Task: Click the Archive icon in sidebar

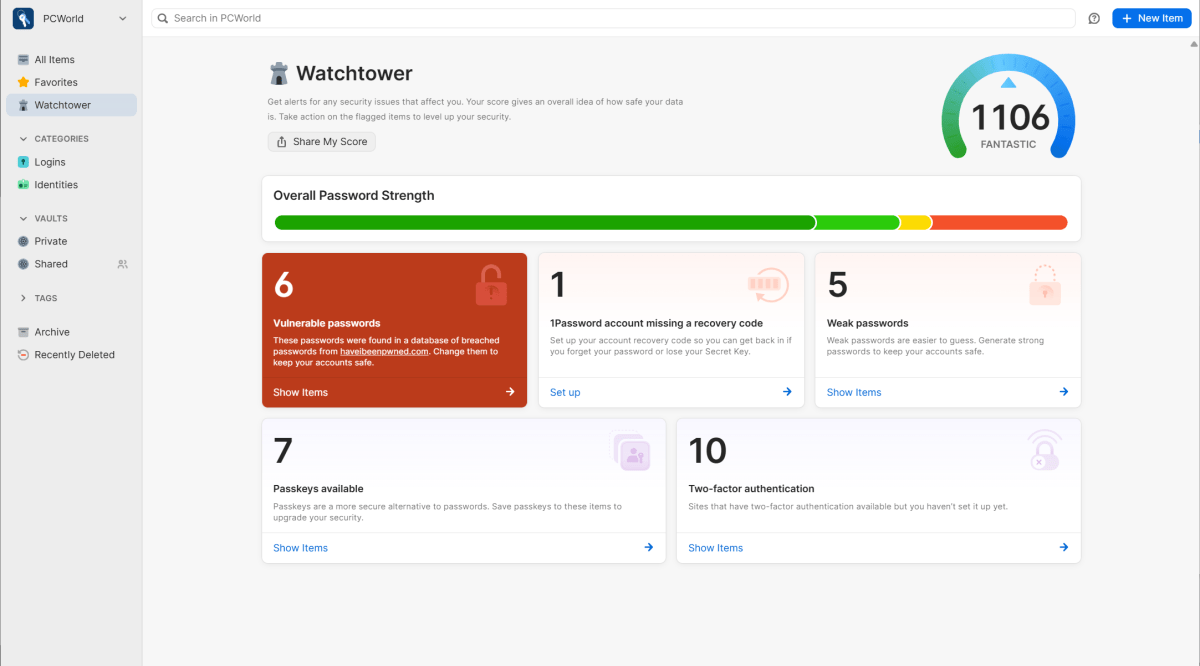Action: point(23,332)
